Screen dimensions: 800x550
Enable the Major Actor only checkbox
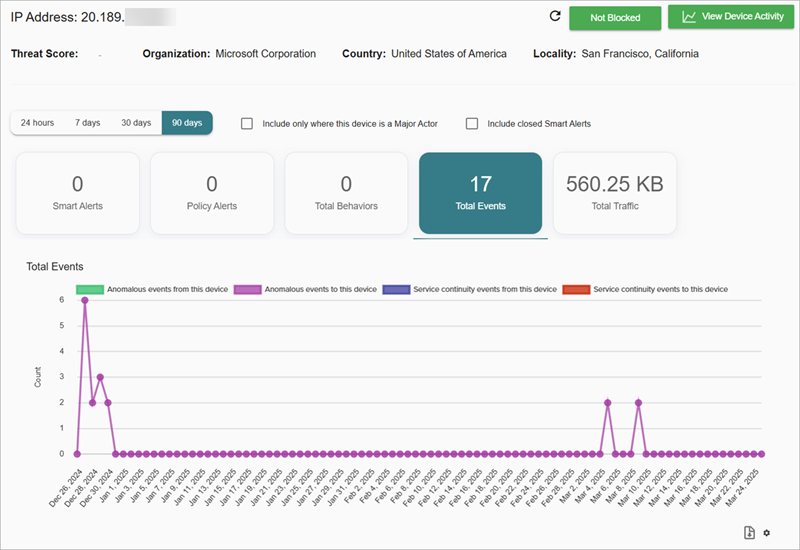click(247, 124)
